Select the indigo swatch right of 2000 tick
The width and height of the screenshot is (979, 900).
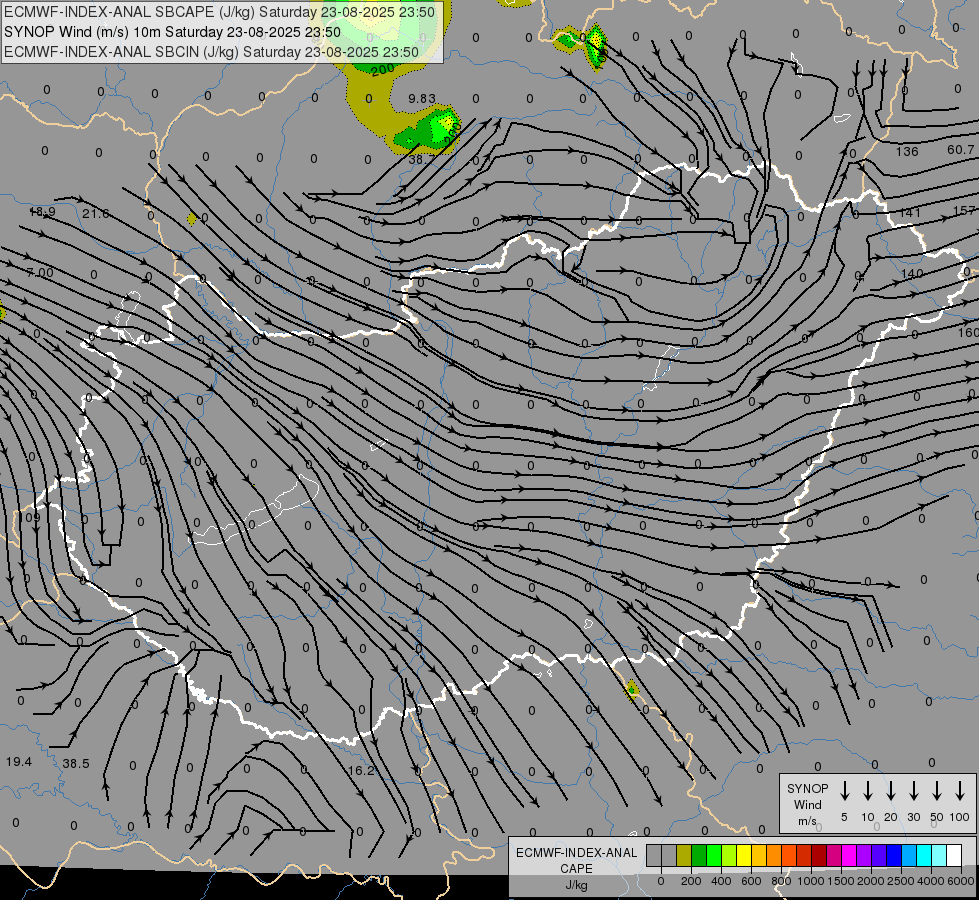[879, 856]
